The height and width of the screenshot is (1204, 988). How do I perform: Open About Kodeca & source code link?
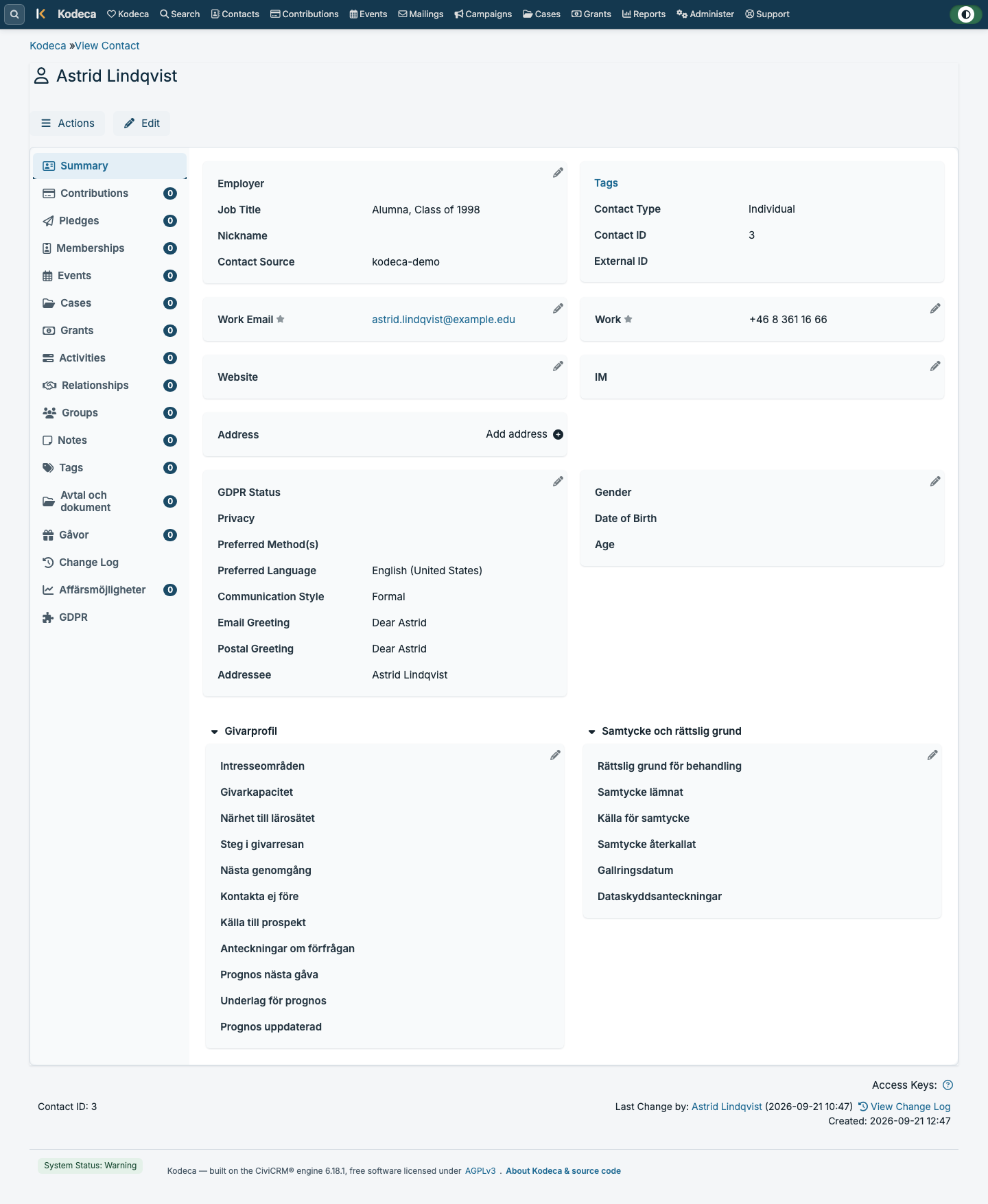point(563,1171)
